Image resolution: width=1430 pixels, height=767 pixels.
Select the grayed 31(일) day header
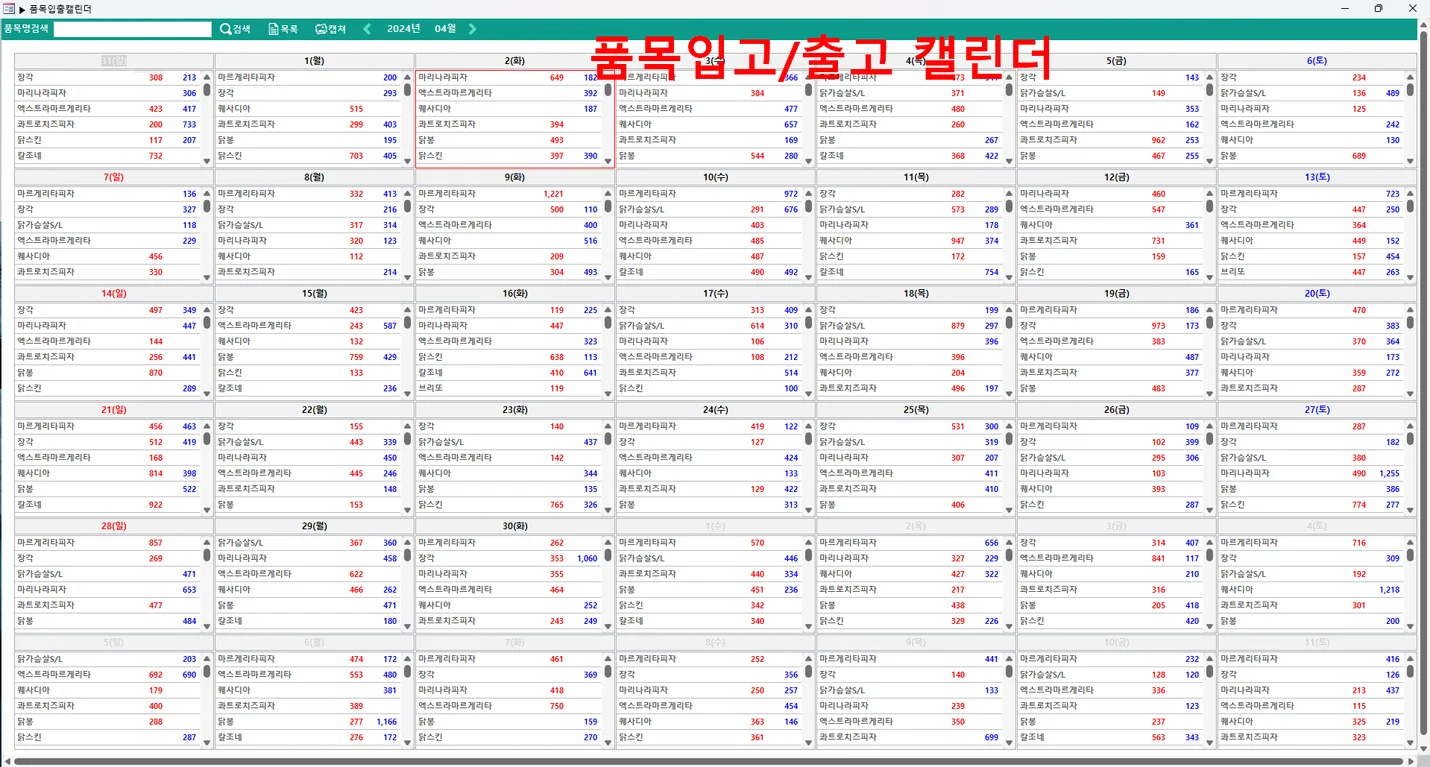[114, 61]
